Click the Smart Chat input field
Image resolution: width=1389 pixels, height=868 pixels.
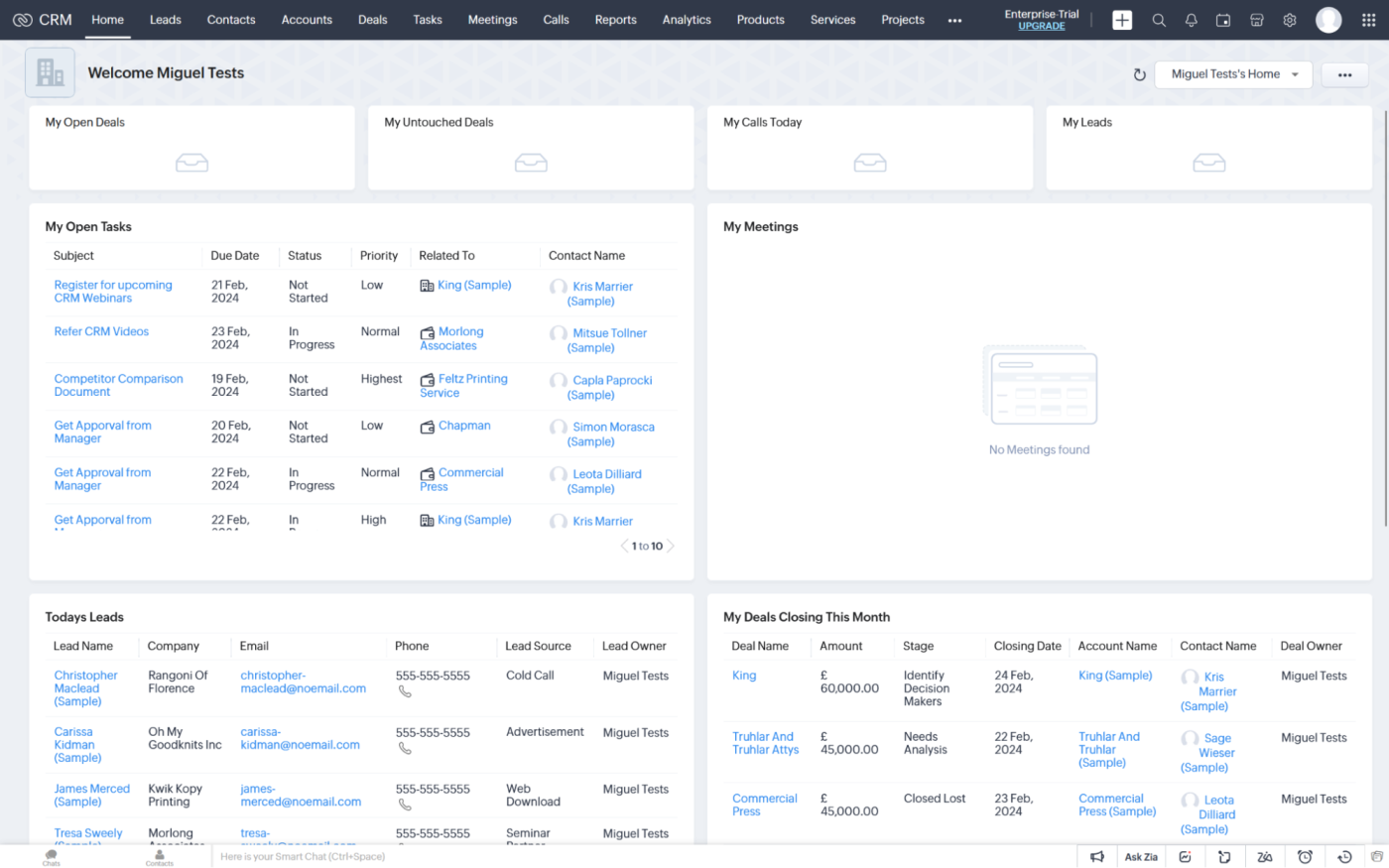click(x=645, y=857)
